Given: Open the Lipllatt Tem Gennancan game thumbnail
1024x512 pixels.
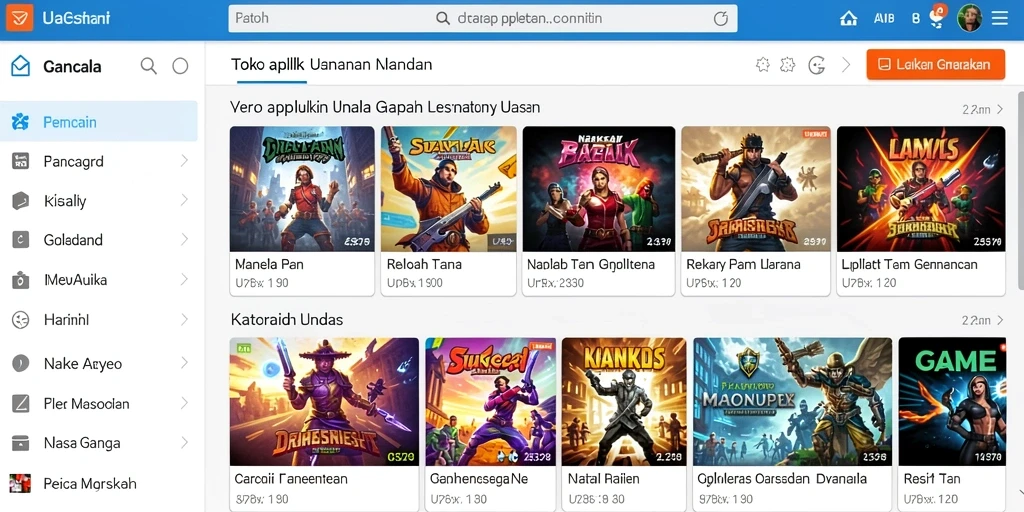Looking at the screenshot, I should 921,189.
